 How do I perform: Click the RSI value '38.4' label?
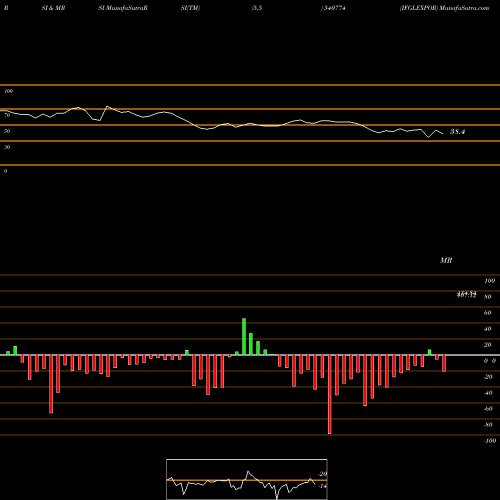click(457, 132)
